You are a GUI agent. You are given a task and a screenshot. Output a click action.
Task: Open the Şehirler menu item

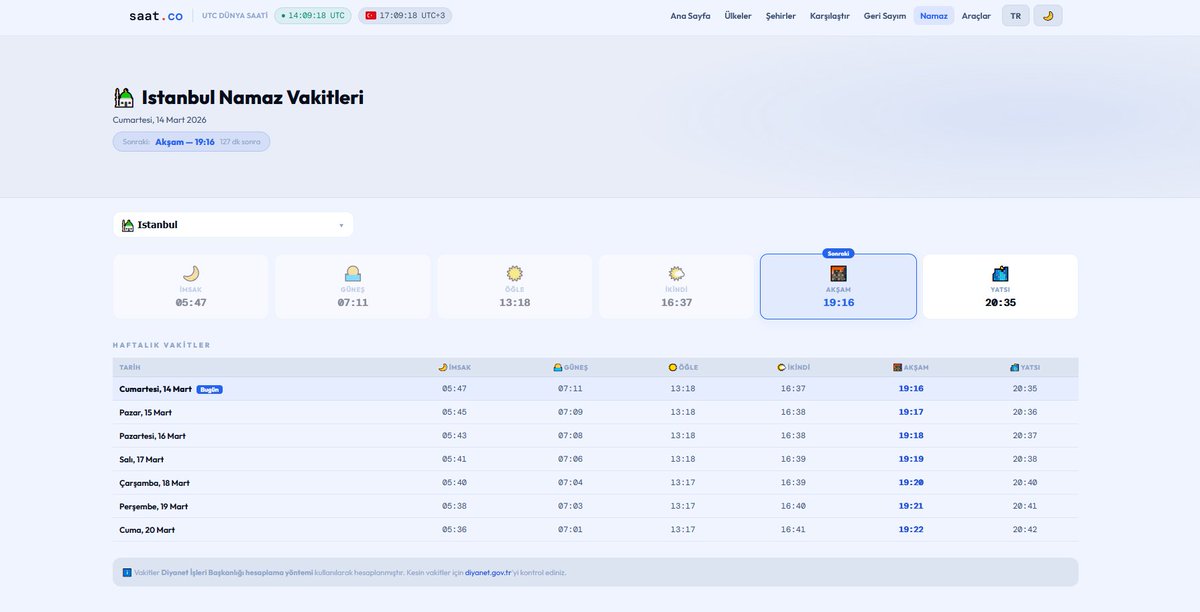pos(781,16)
